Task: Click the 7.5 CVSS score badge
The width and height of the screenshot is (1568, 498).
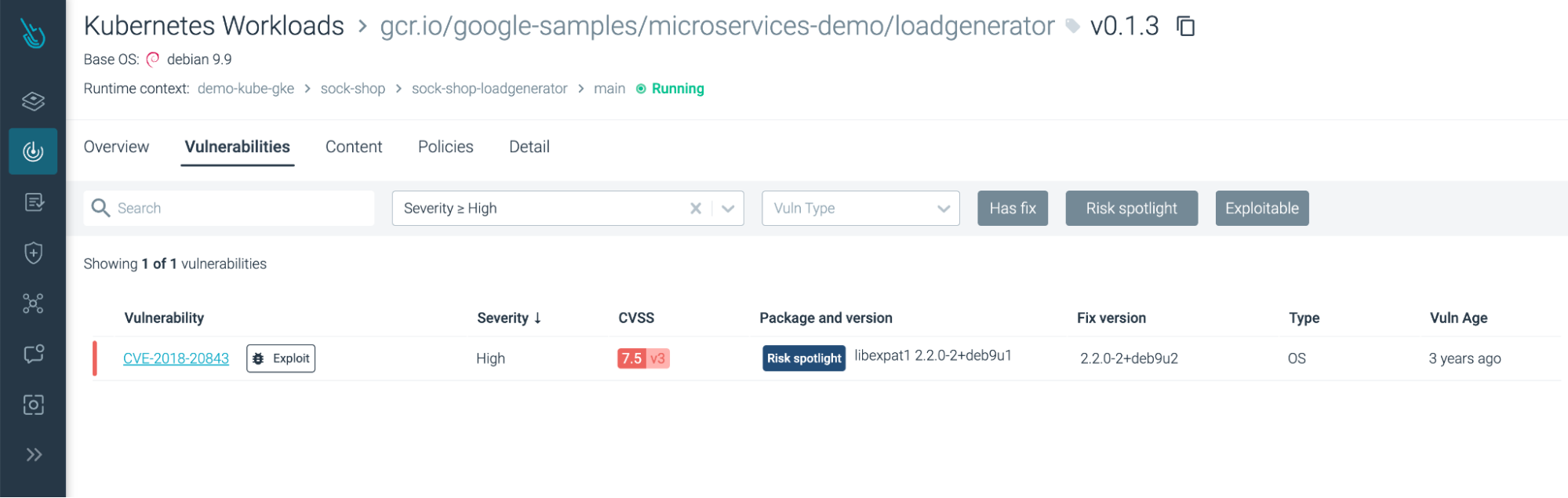Action: tap(643, 358)
